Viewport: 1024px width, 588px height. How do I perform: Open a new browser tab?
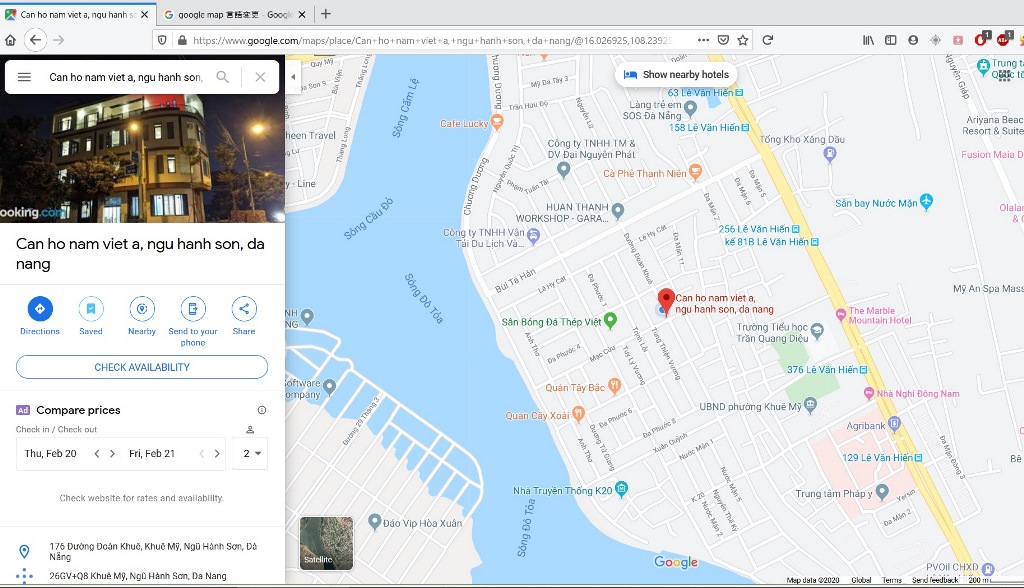[x=325, y=14]
